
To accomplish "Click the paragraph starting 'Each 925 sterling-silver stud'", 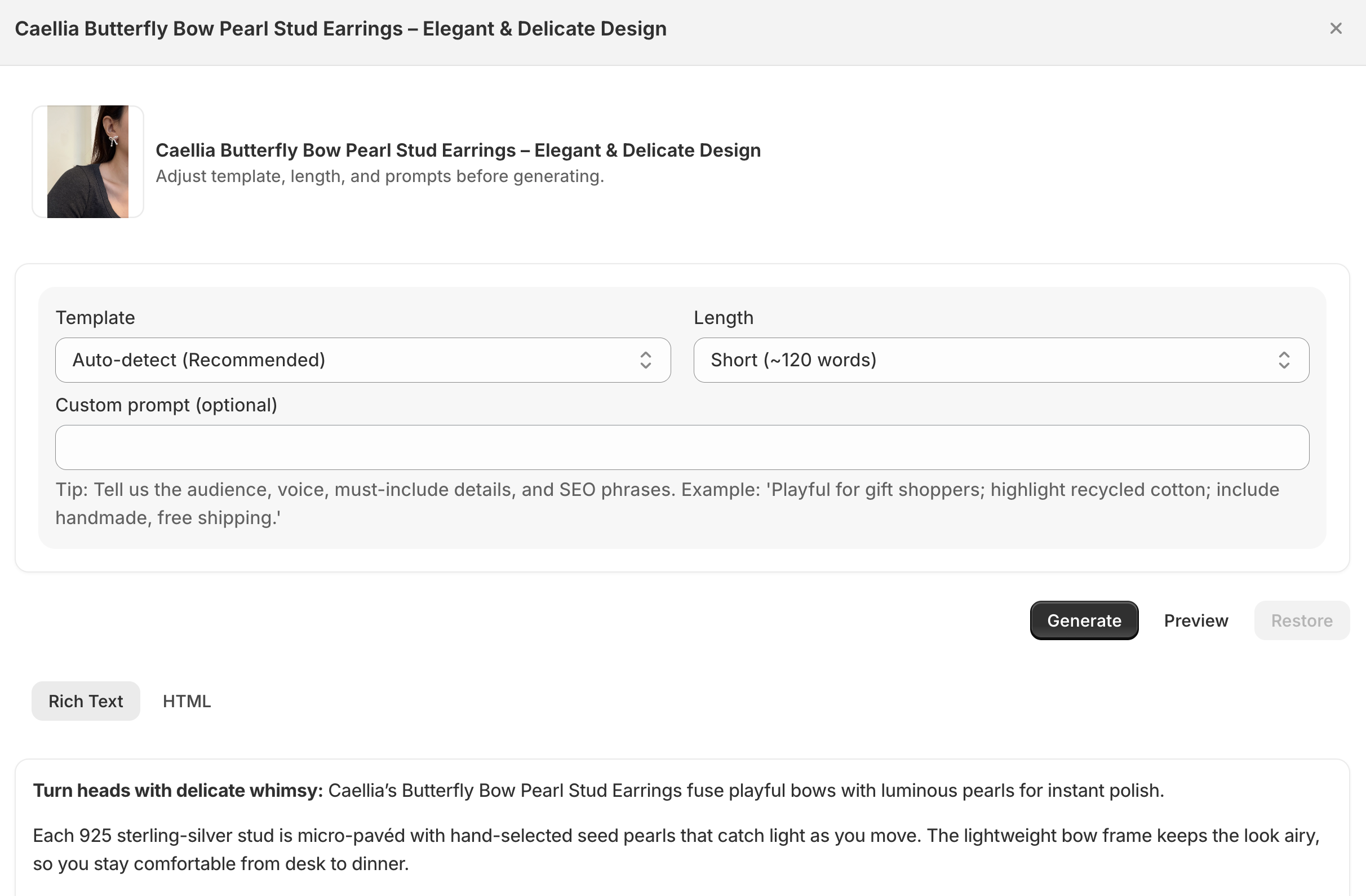I will click(676, 849).
